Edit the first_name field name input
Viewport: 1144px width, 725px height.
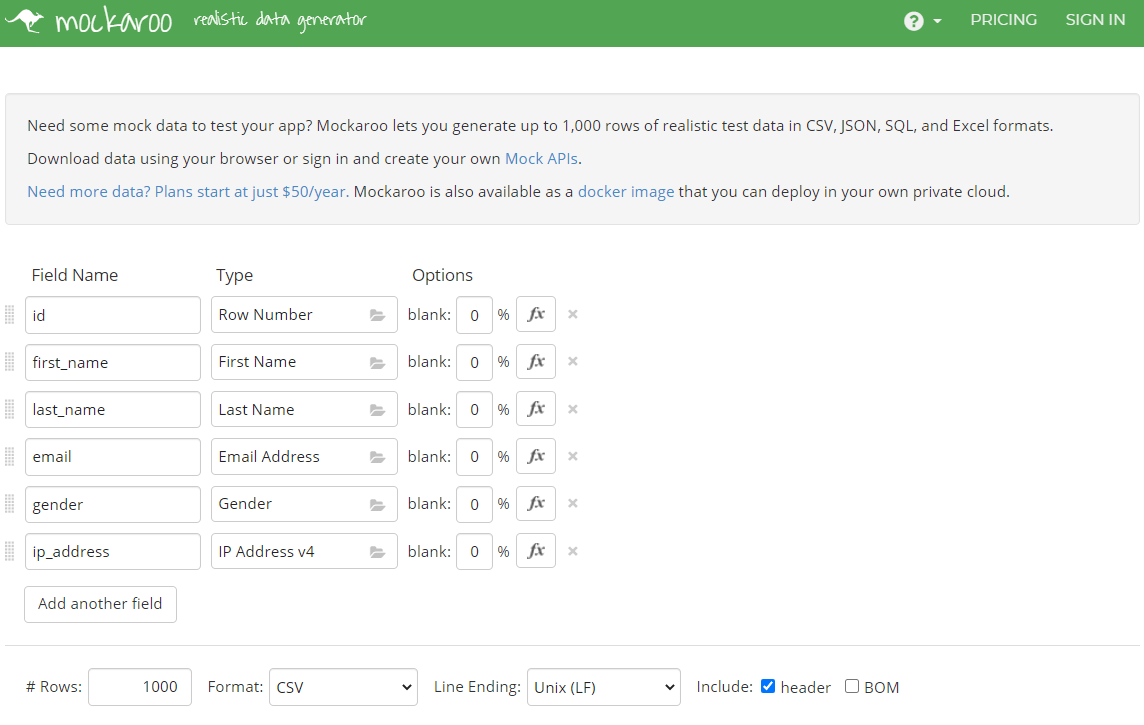[x=113, y=362]
